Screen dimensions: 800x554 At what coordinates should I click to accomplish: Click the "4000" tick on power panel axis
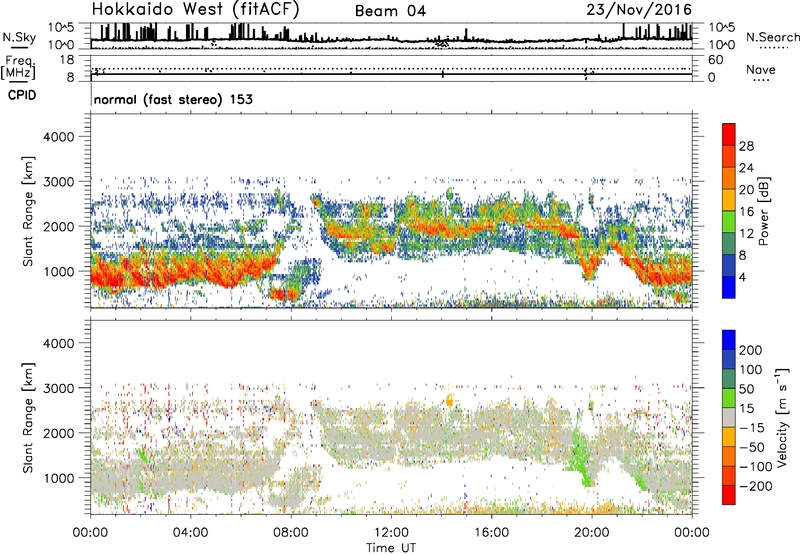pos(59,137)
